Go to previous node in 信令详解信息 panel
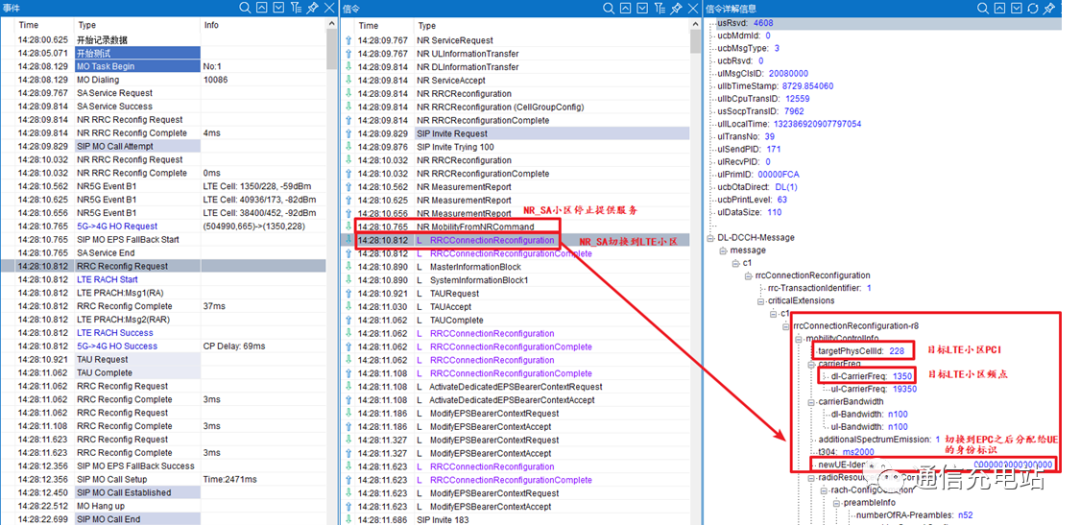 tap(999, 8)
